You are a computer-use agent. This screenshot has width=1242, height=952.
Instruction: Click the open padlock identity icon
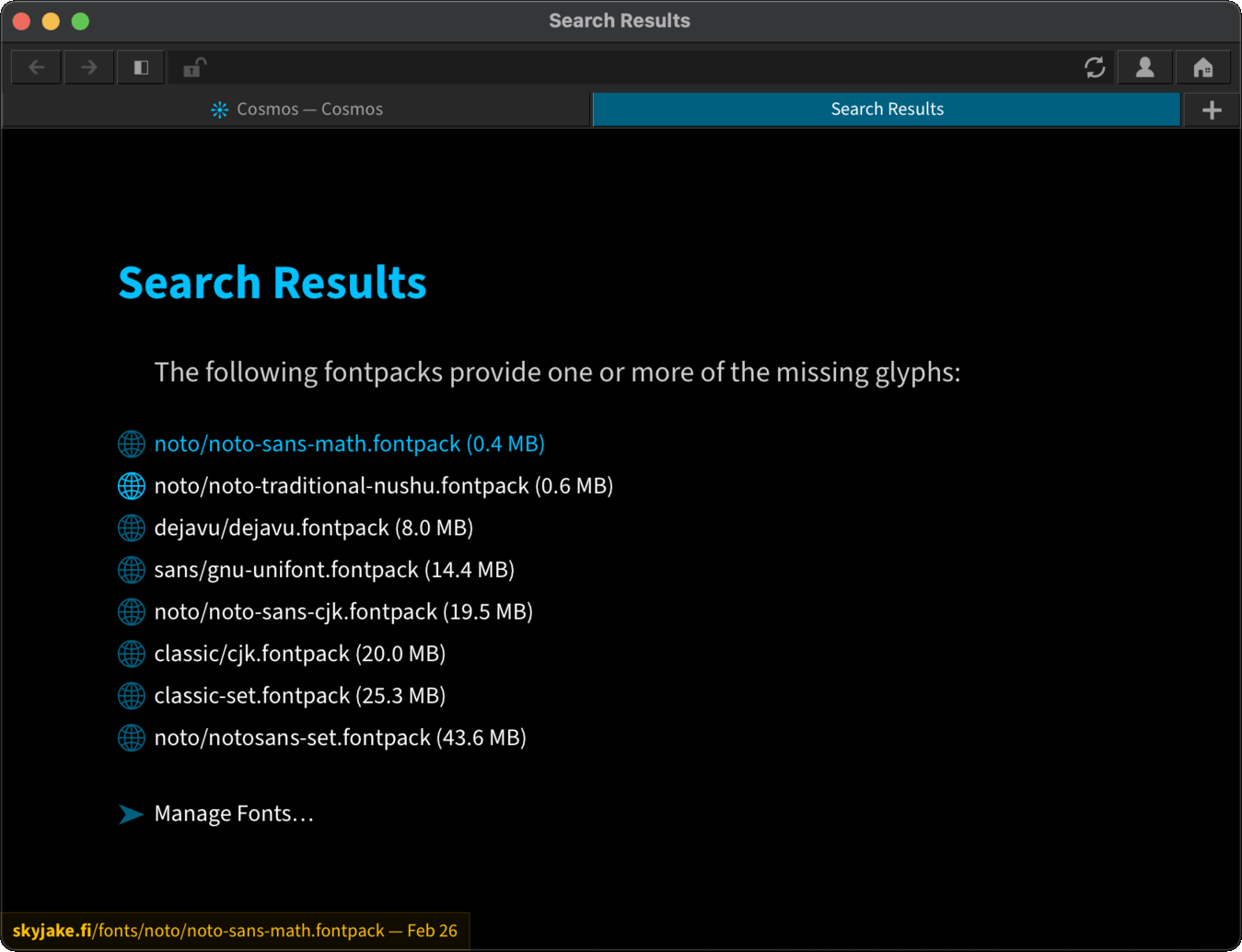pos(194,67)
